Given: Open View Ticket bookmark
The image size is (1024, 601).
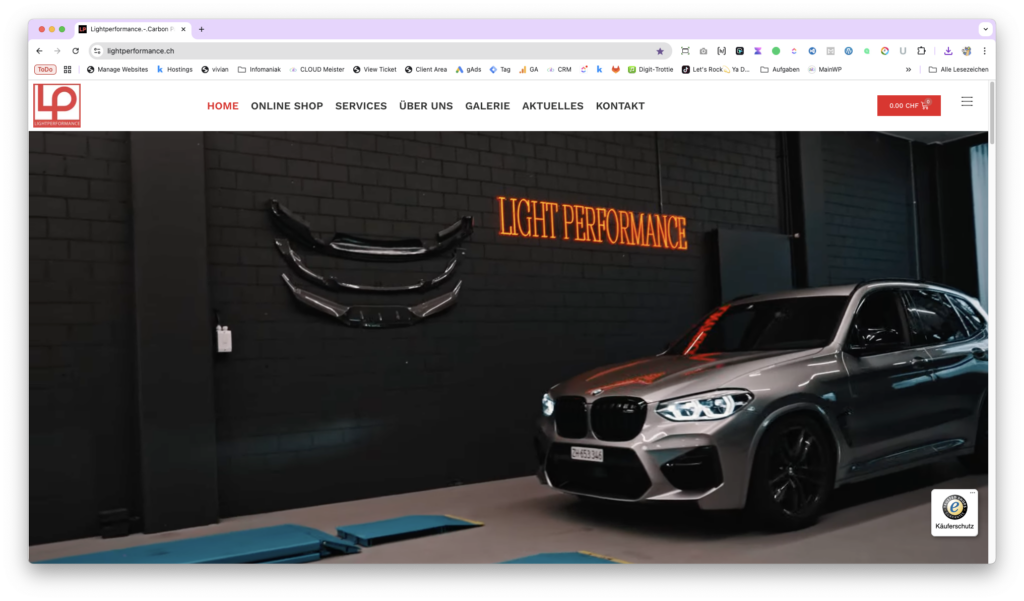Looking at the screenshot, I should [x=375, y=69].
